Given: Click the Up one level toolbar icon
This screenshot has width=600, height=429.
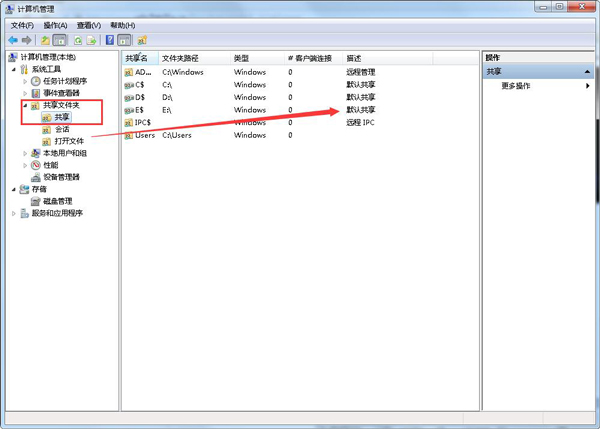Looking at the screenshot, I should (45, 40).
